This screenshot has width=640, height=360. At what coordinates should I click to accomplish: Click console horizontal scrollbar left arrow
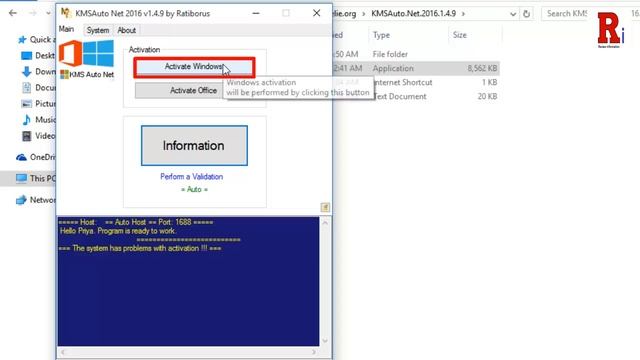click(62, 352)
